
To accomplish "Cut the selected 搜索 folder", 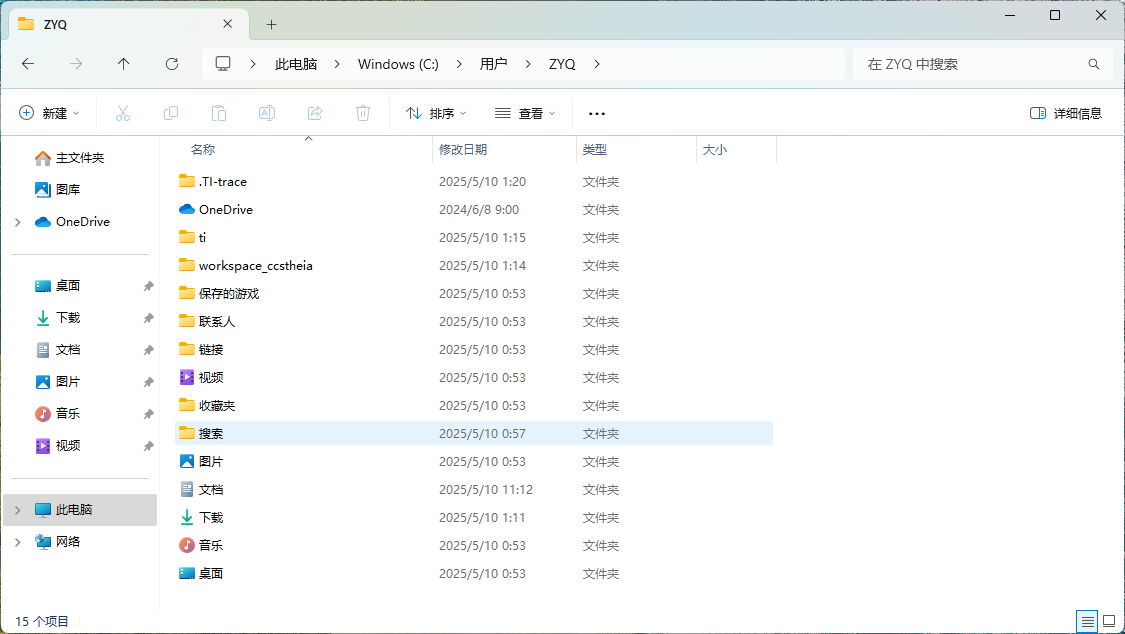I will pyautogui.click(x=122, y=112).
